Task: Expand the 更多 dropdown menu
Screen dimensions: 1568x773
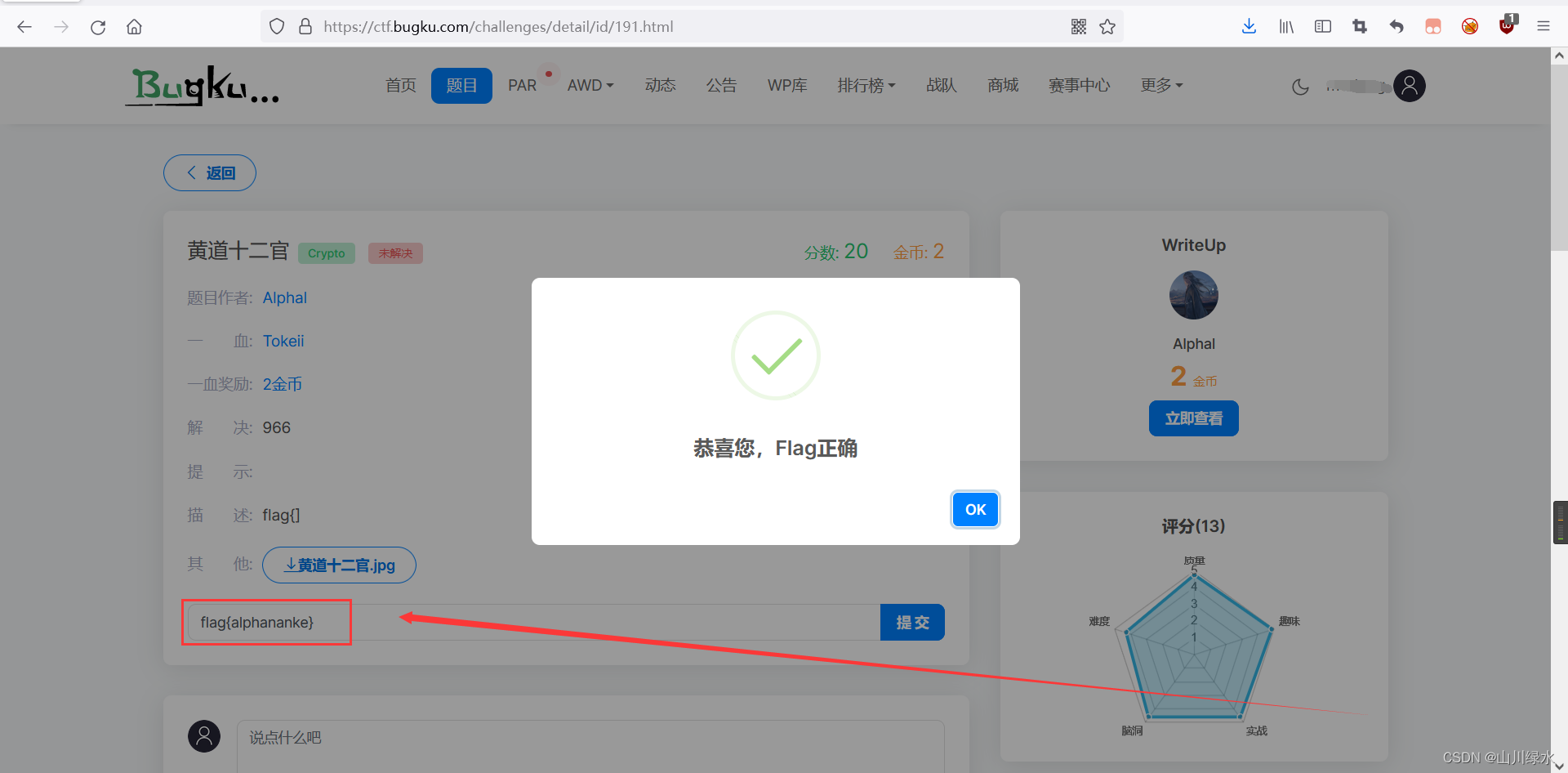Action: 1161,86
